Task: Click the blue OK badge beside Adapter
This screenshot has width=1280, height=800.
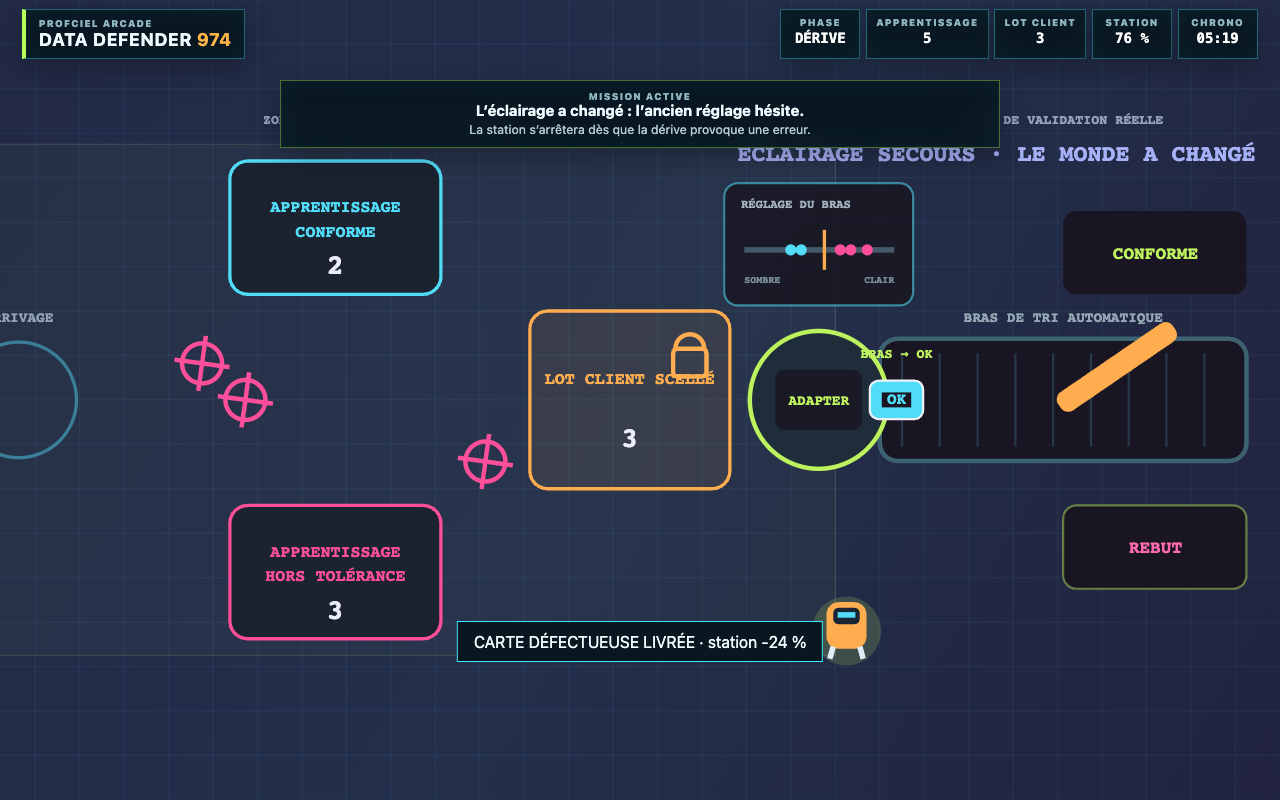Action: coord(896,400)
